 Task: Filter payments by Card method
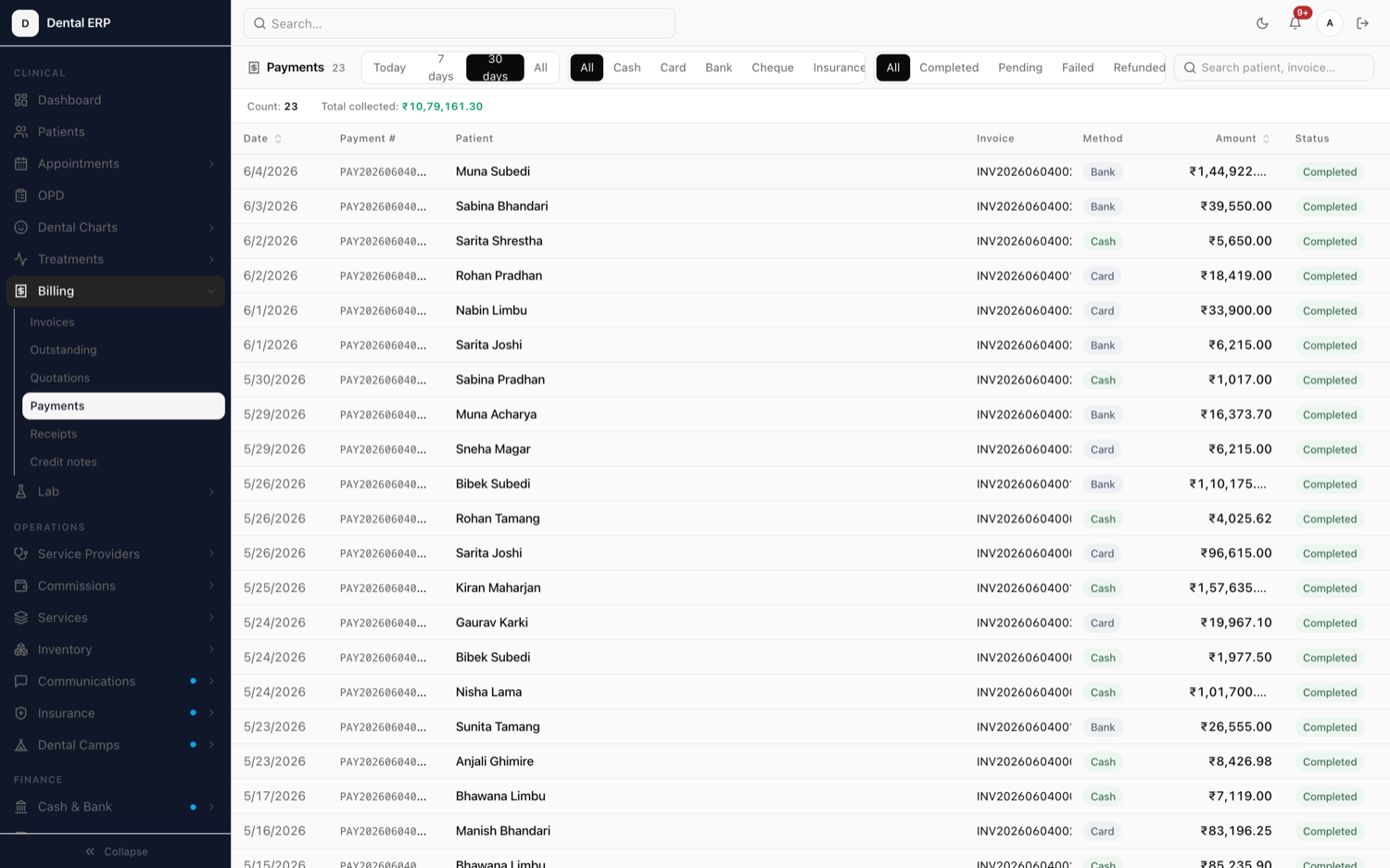point(673,68)
